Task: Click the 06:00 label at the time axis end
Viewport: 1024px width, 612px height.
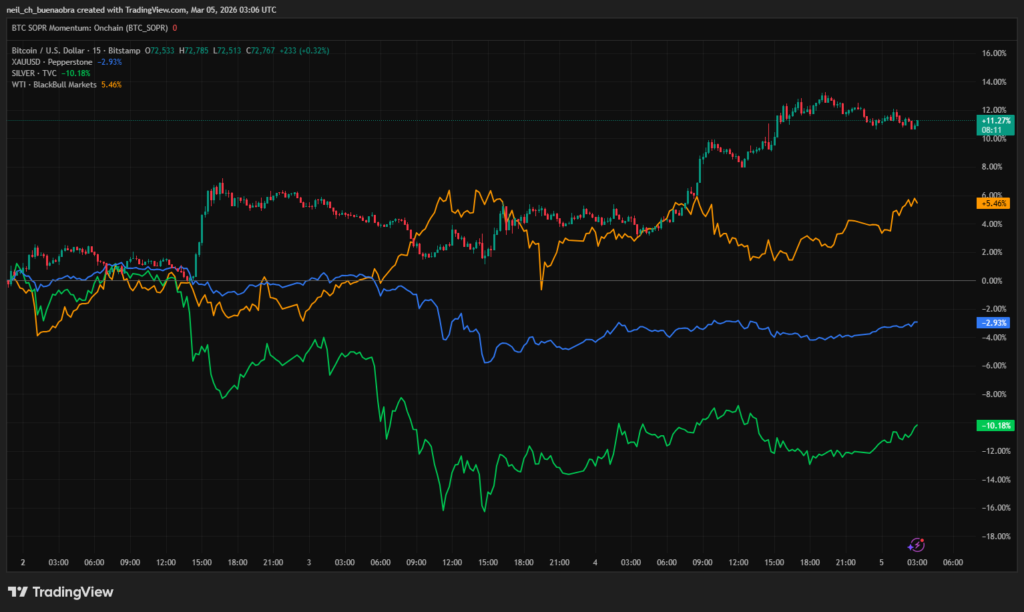Action: click(952, 563)
